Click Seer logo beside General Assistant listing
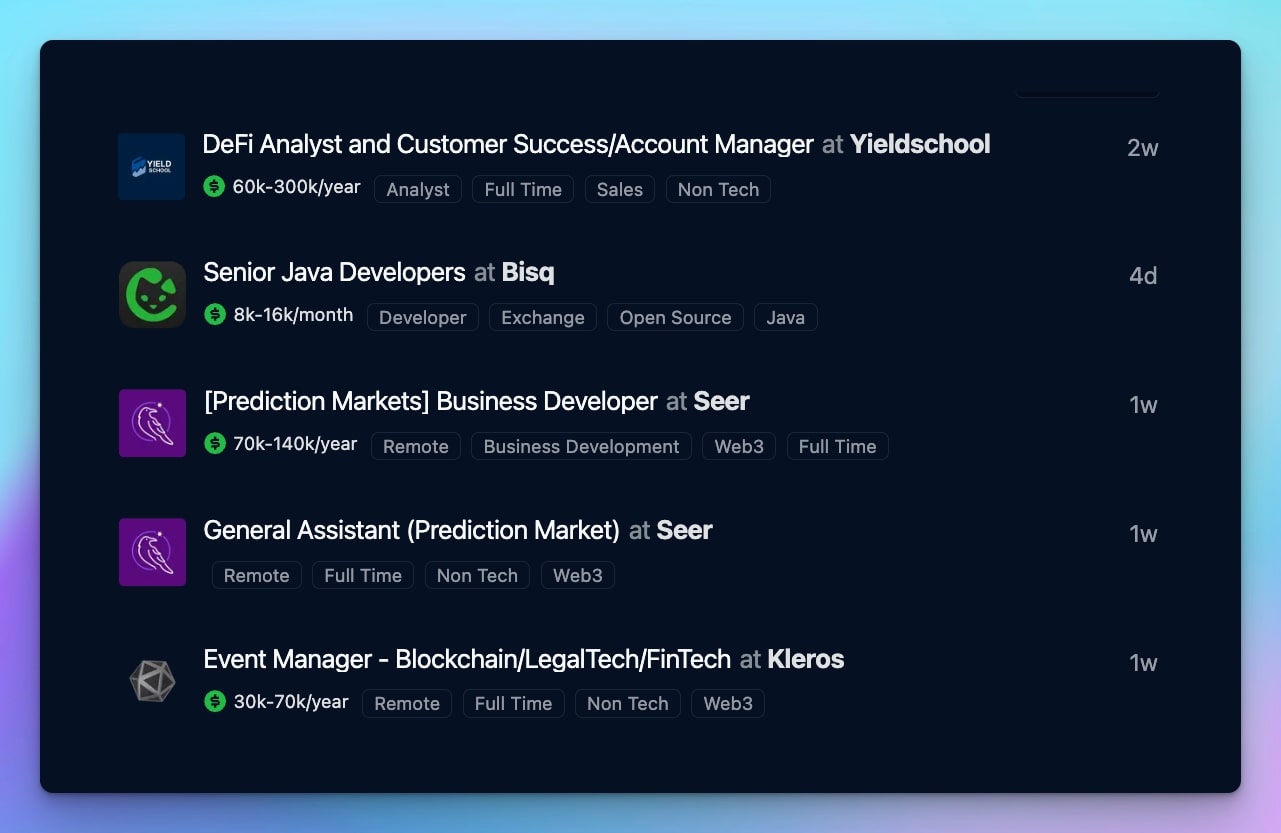The image size is (1281, 833). tap(152, 552)
